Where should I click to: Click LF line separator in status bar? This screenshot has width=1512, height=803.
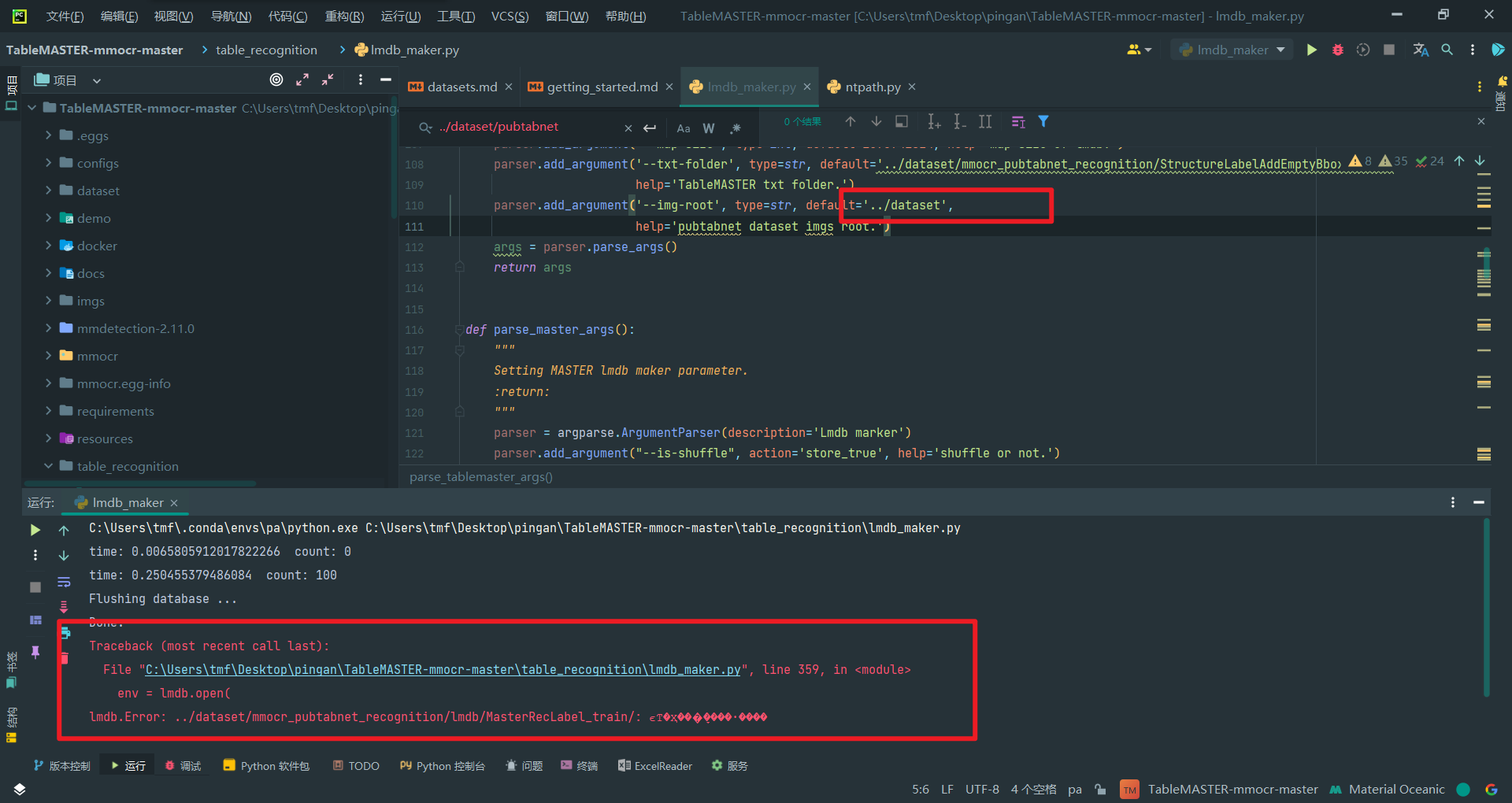(x=947, y=789)
